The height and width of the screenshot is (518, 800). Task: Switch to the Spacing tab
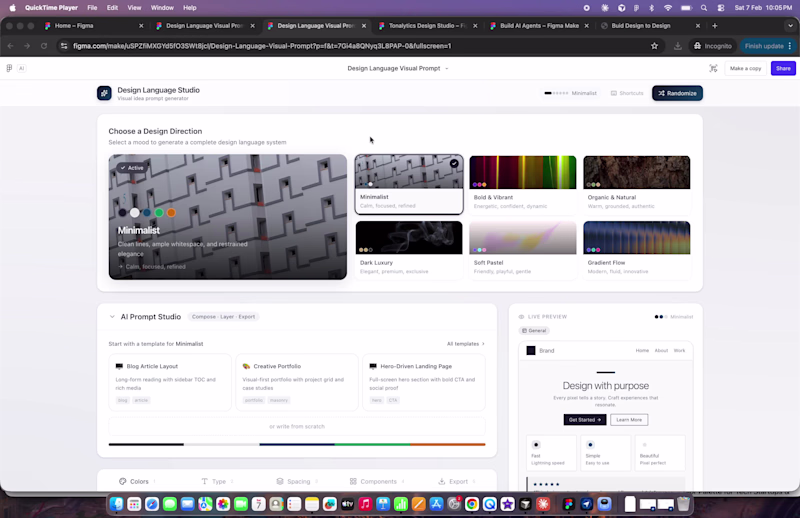point(297,481)
